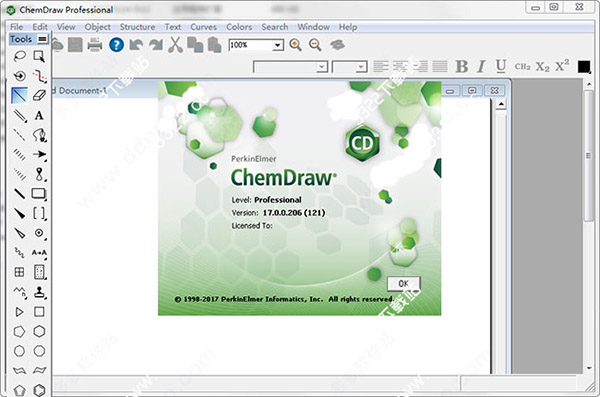Click the Zoom In magnifier
The height and width of the screenshot is (397, 600).
(295, 45)
